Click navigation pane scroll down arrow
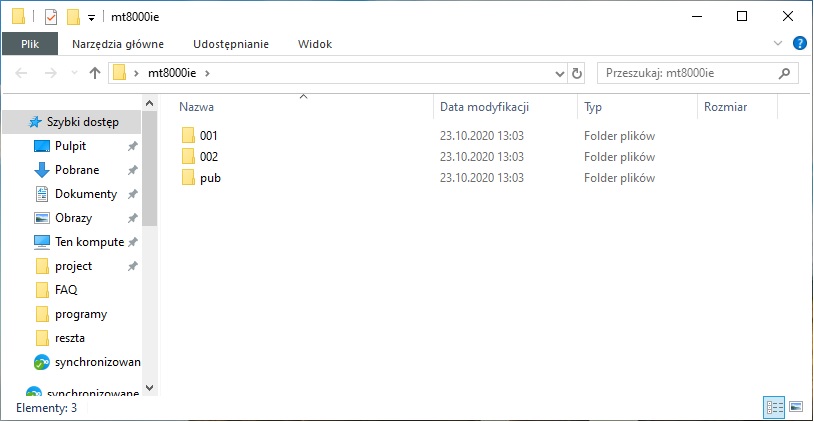 click(x=150, y=388)
